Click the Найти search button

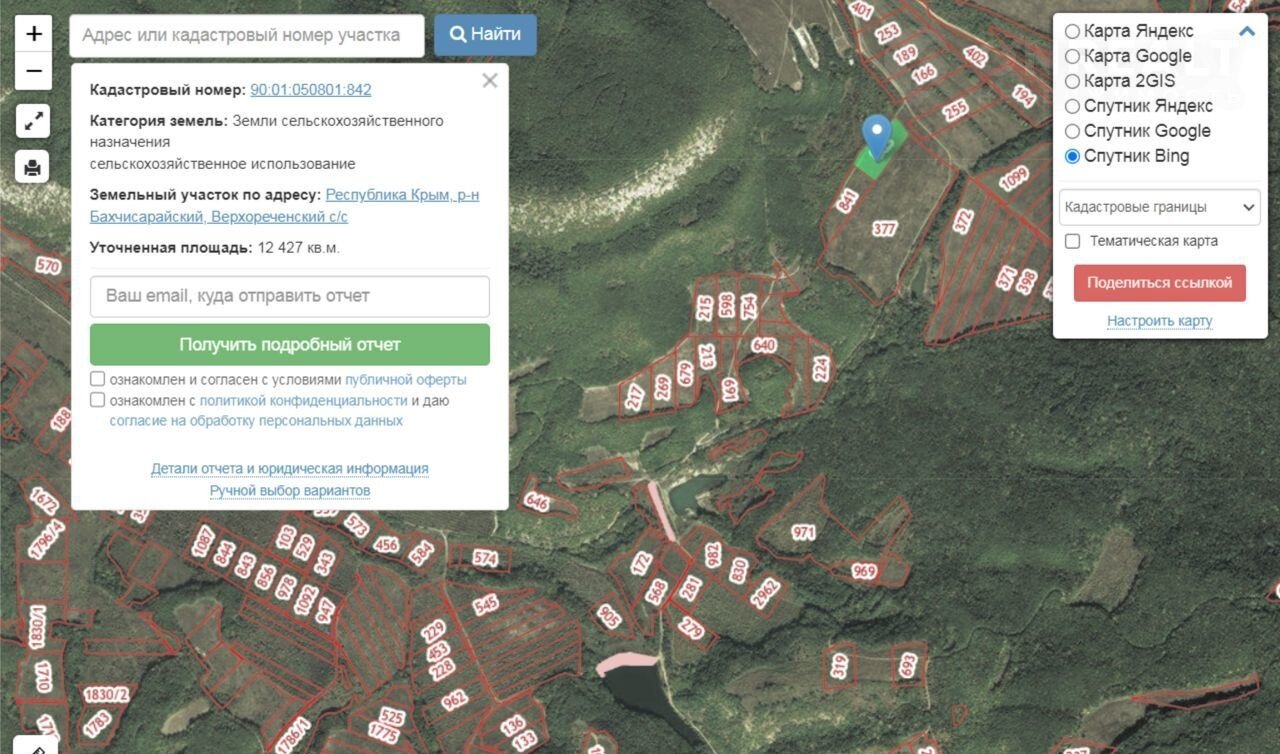point(485,35)
